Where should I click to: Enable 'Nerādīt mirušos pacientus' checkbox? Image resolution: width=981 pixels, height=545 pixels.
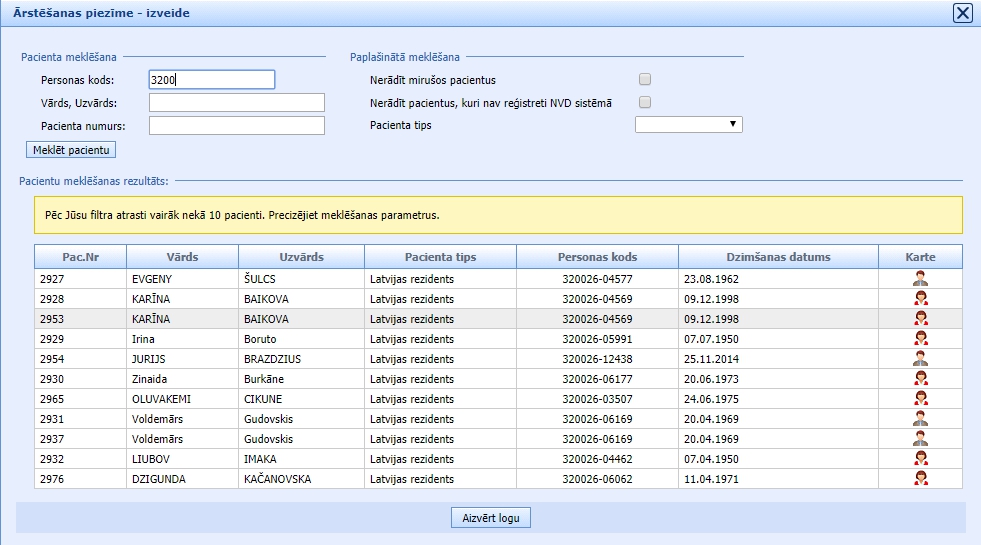645,80
